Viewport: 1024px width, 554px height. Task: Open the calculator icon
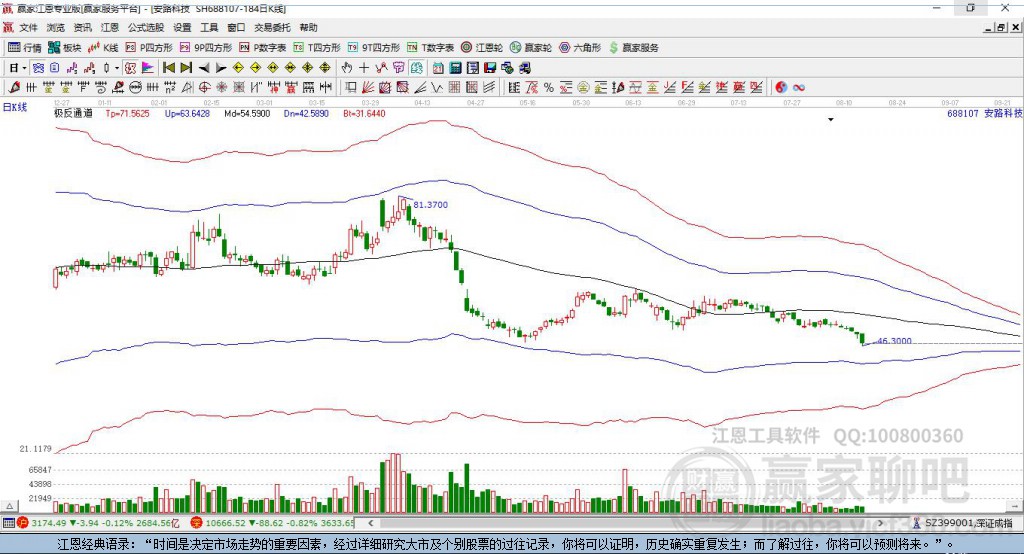coord(455,68)
